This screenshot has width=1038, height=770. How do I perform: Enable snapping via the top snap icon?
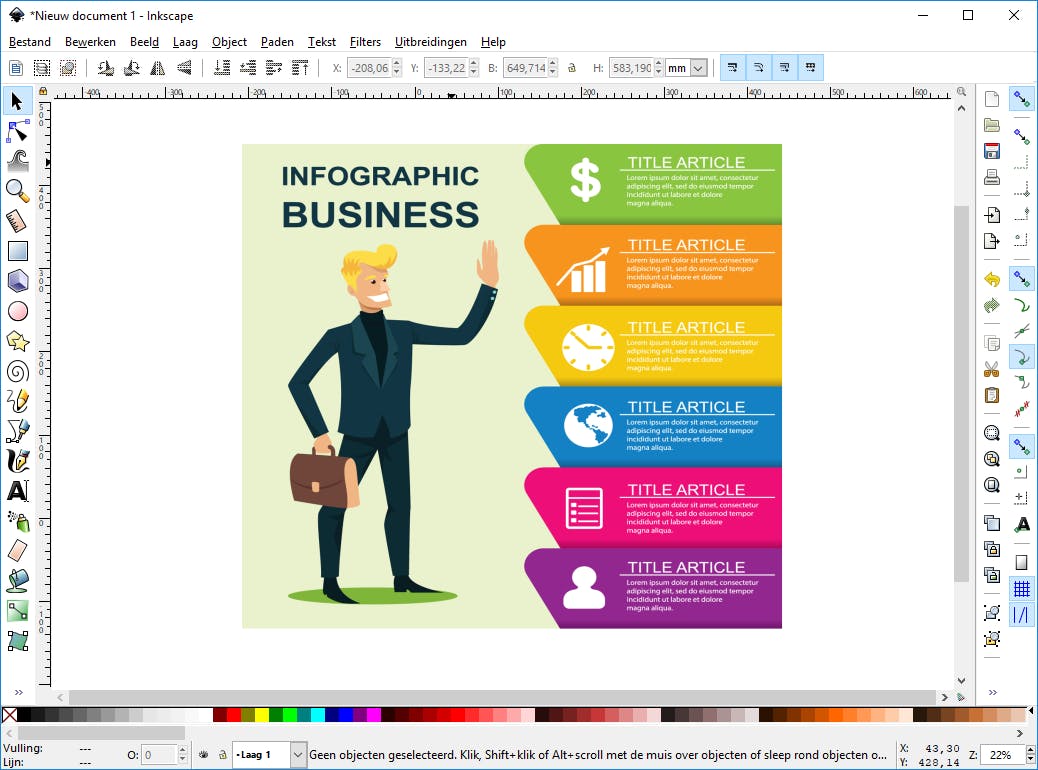(x=1022, y=98)
